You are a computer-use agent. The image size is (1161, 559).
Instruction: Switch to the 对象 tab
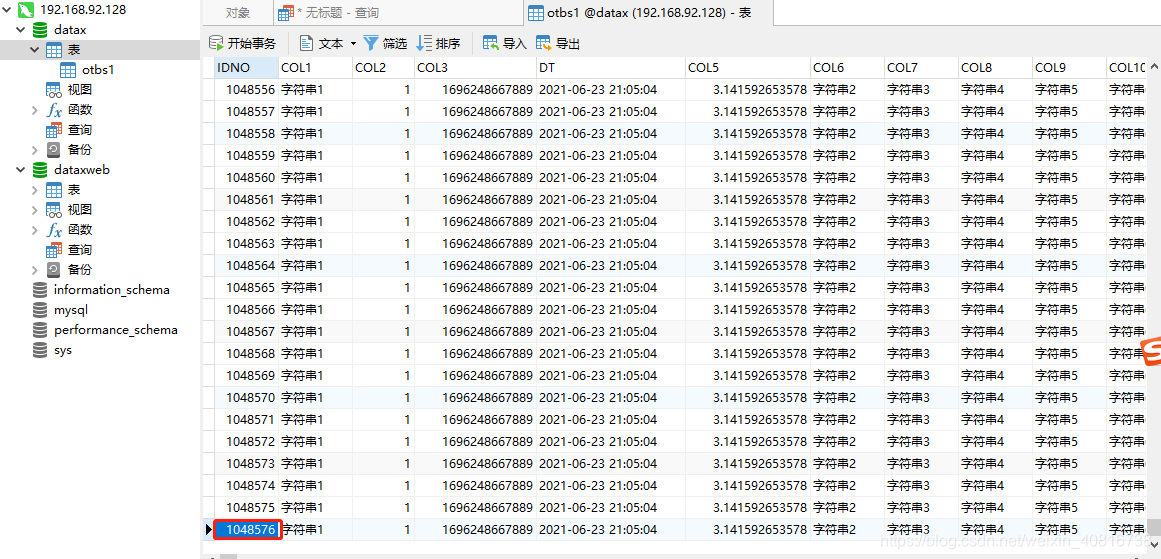pyautogui.click(x=238, y=13)
